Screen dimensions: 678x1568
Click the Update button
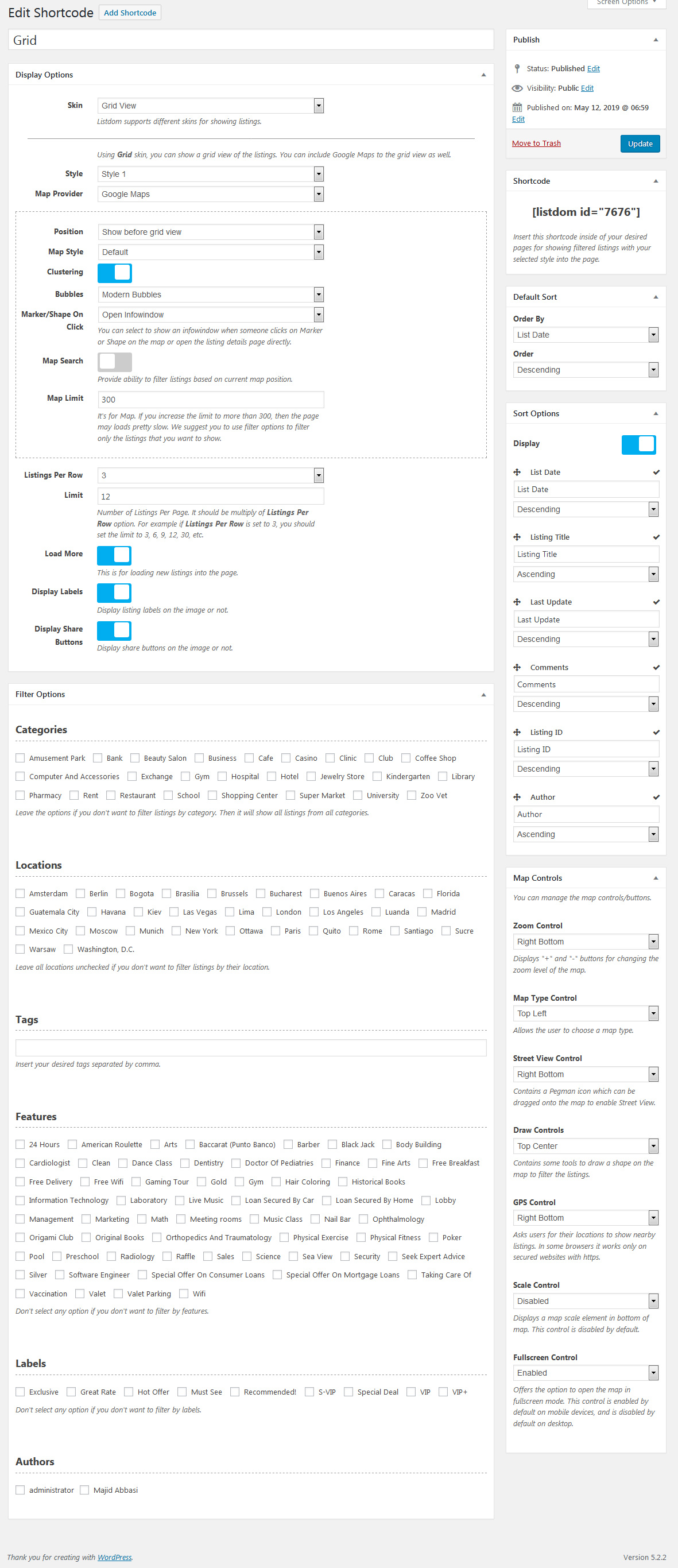click(x=640, y=144)
